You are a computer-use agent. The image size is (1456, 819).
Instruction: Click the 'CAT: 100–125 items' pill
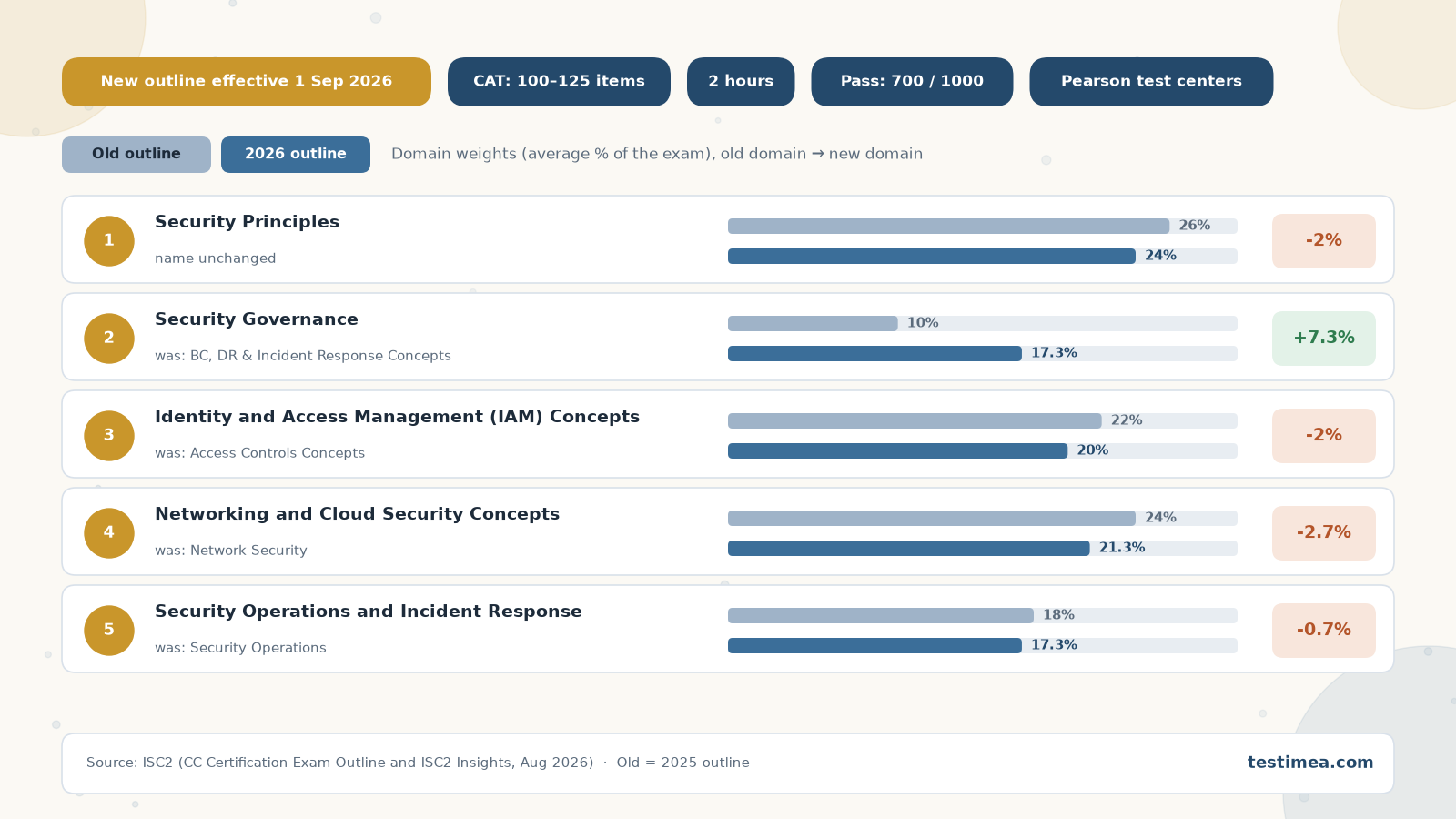[559, 82]
